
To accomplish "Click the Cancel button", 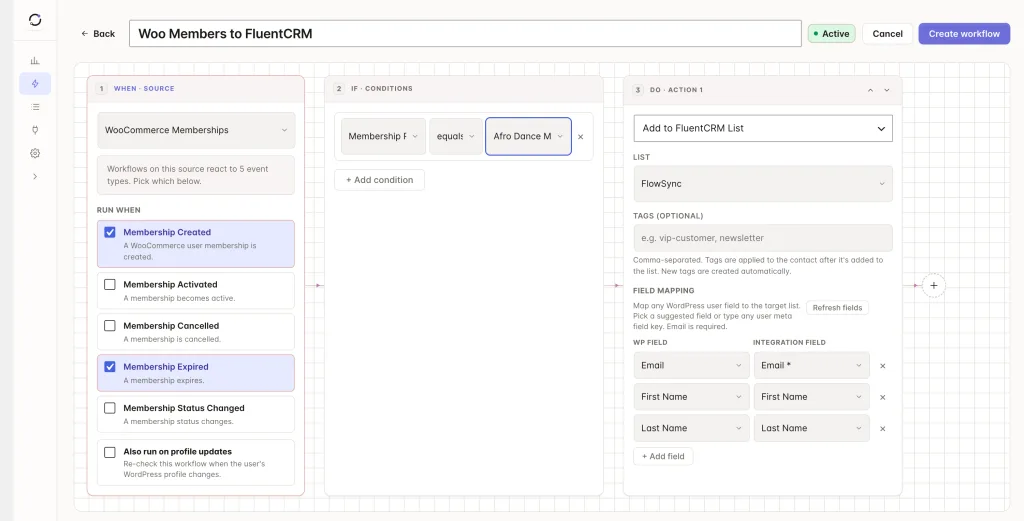I will tap(888, 34).
